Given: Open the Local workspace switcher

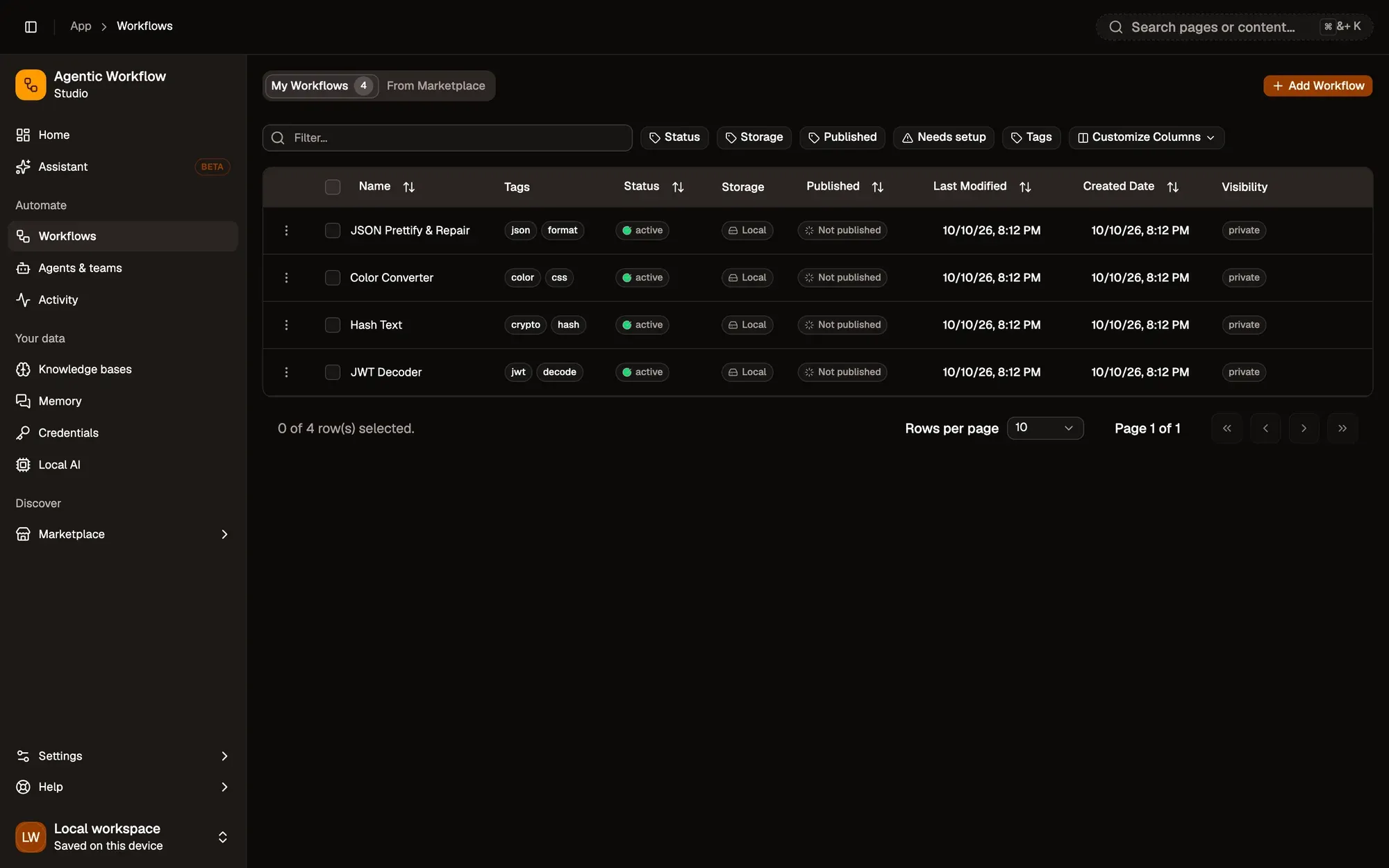Looking at the screenshot, I should [122, 837].
